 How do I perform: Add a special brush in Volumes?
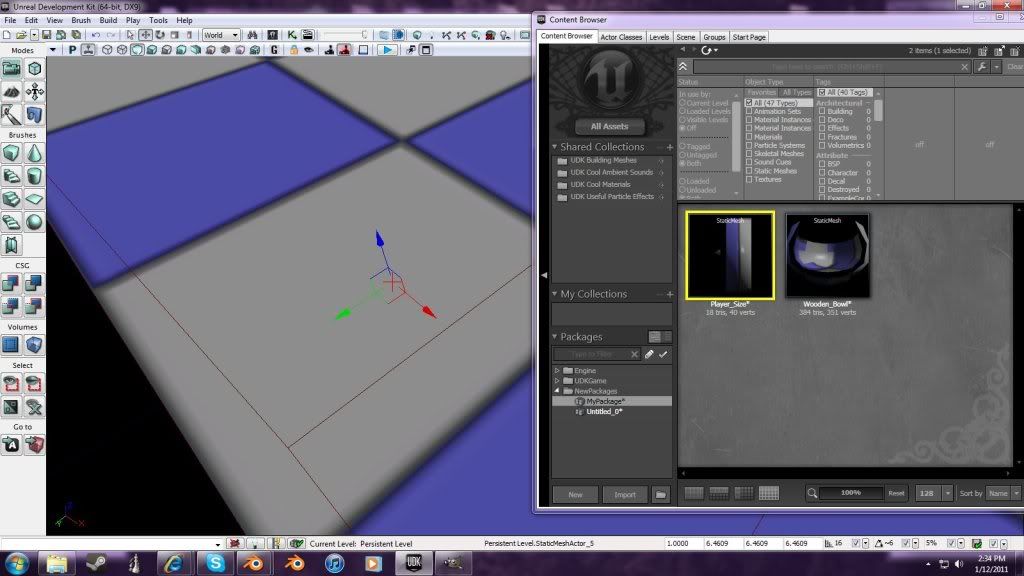coord(11,344)
